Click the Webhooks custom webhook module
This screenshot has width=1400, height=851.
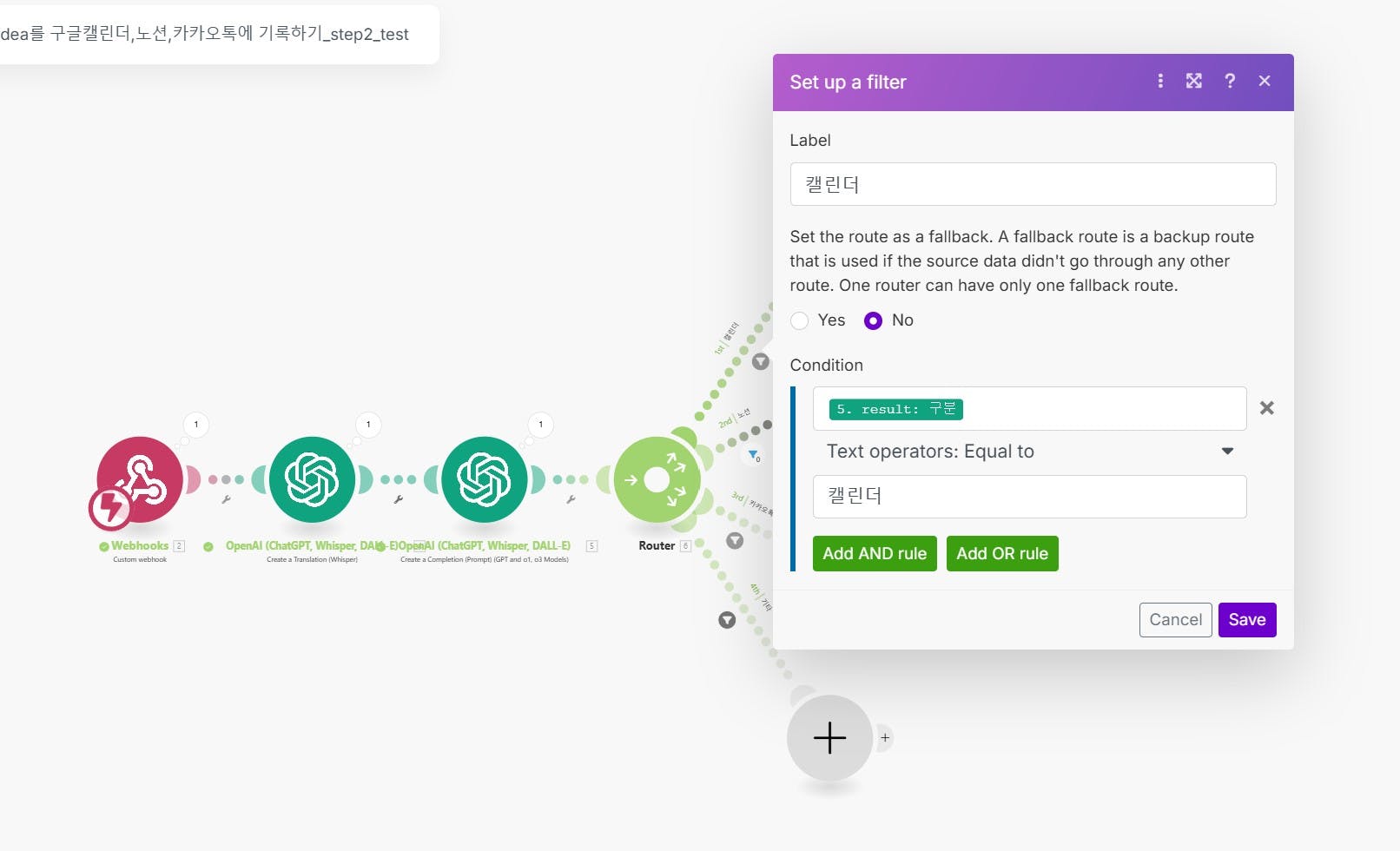coord(140,479)
